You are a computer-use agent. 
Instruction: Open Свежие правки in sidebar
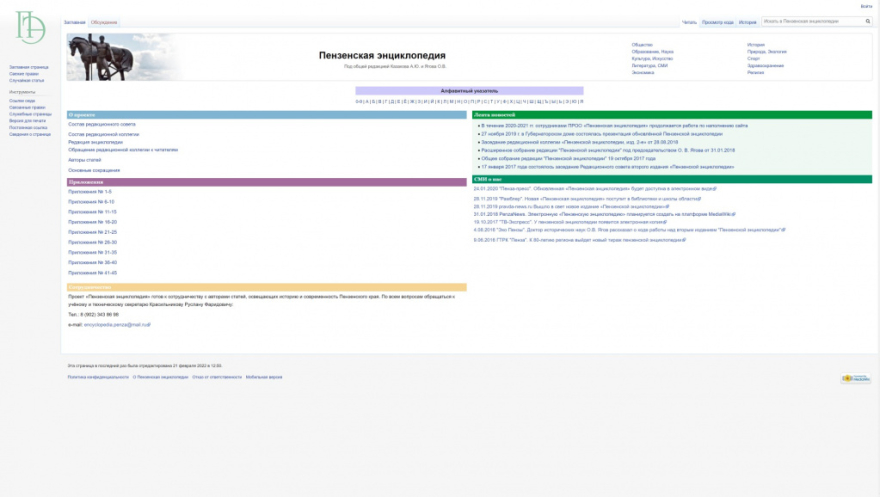point(24,73)
